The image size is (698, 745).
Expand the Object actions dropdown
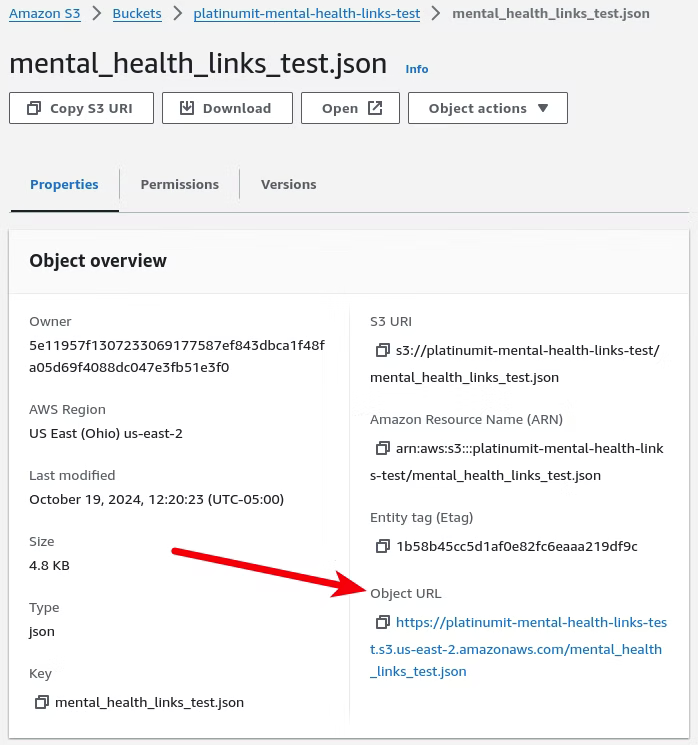coord(488,108)
